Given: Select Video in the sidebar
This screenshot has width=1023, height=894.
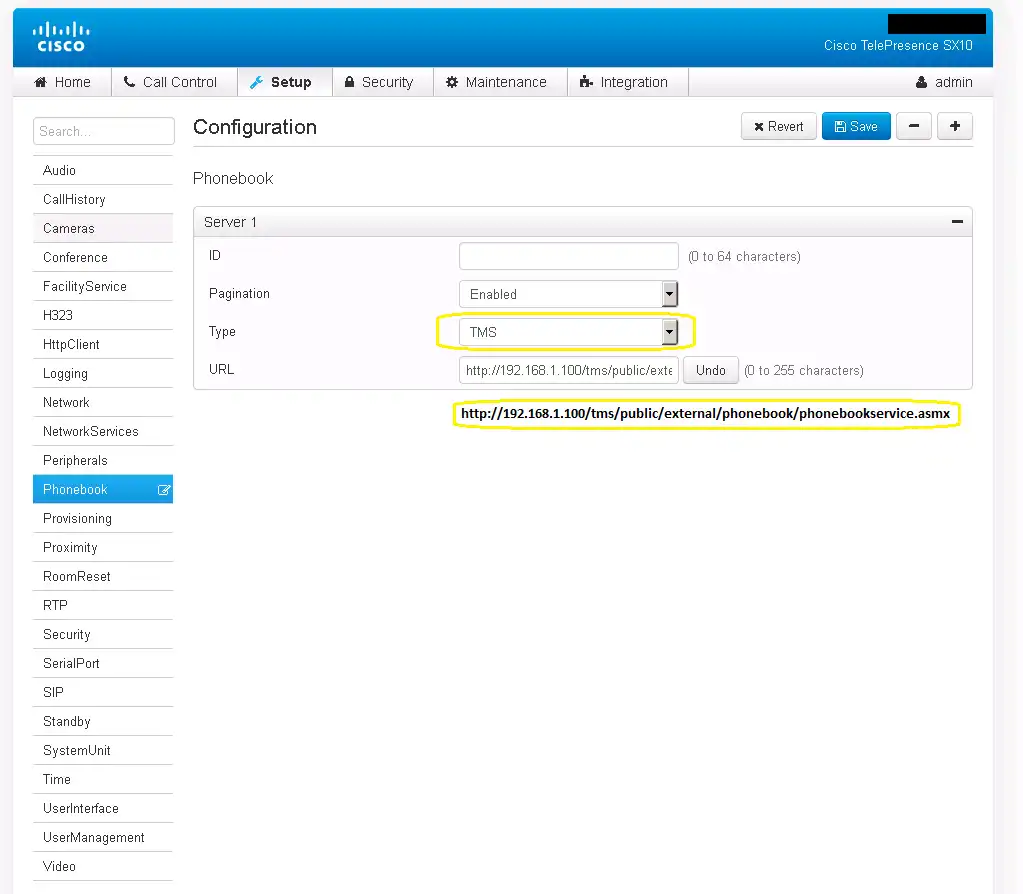Looking at the screenshot, I should click(x=103, y=867).
